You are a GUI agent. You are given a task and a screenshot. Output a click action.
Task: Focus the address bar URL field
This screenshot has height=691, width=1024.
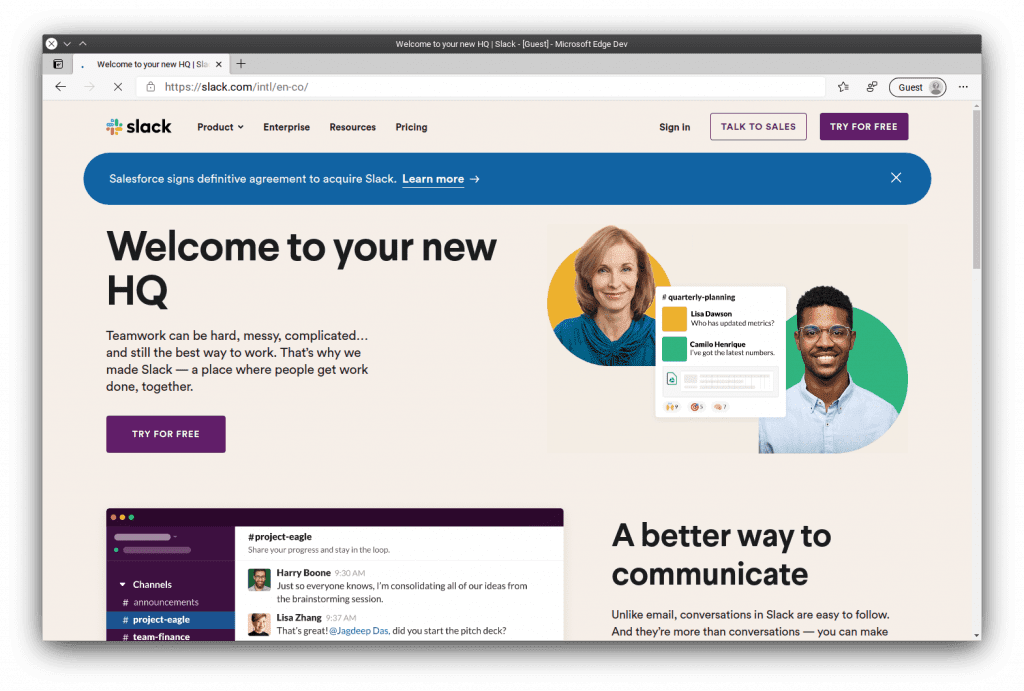[481, 87]
